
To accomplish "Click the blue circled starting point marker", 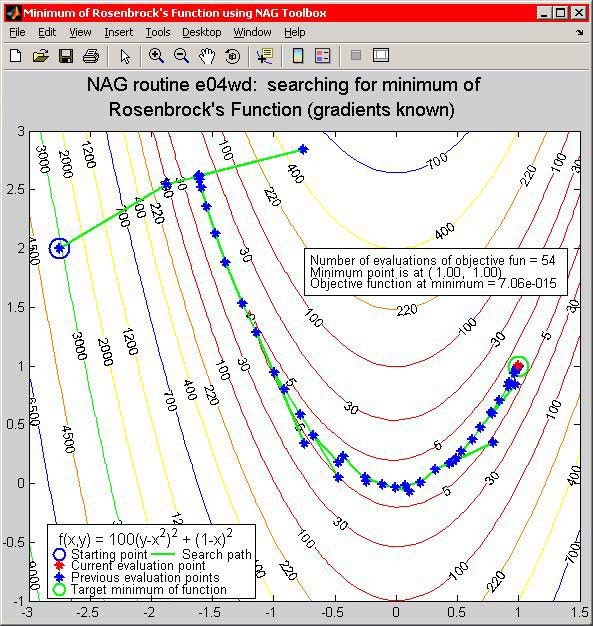I will 59,248.
